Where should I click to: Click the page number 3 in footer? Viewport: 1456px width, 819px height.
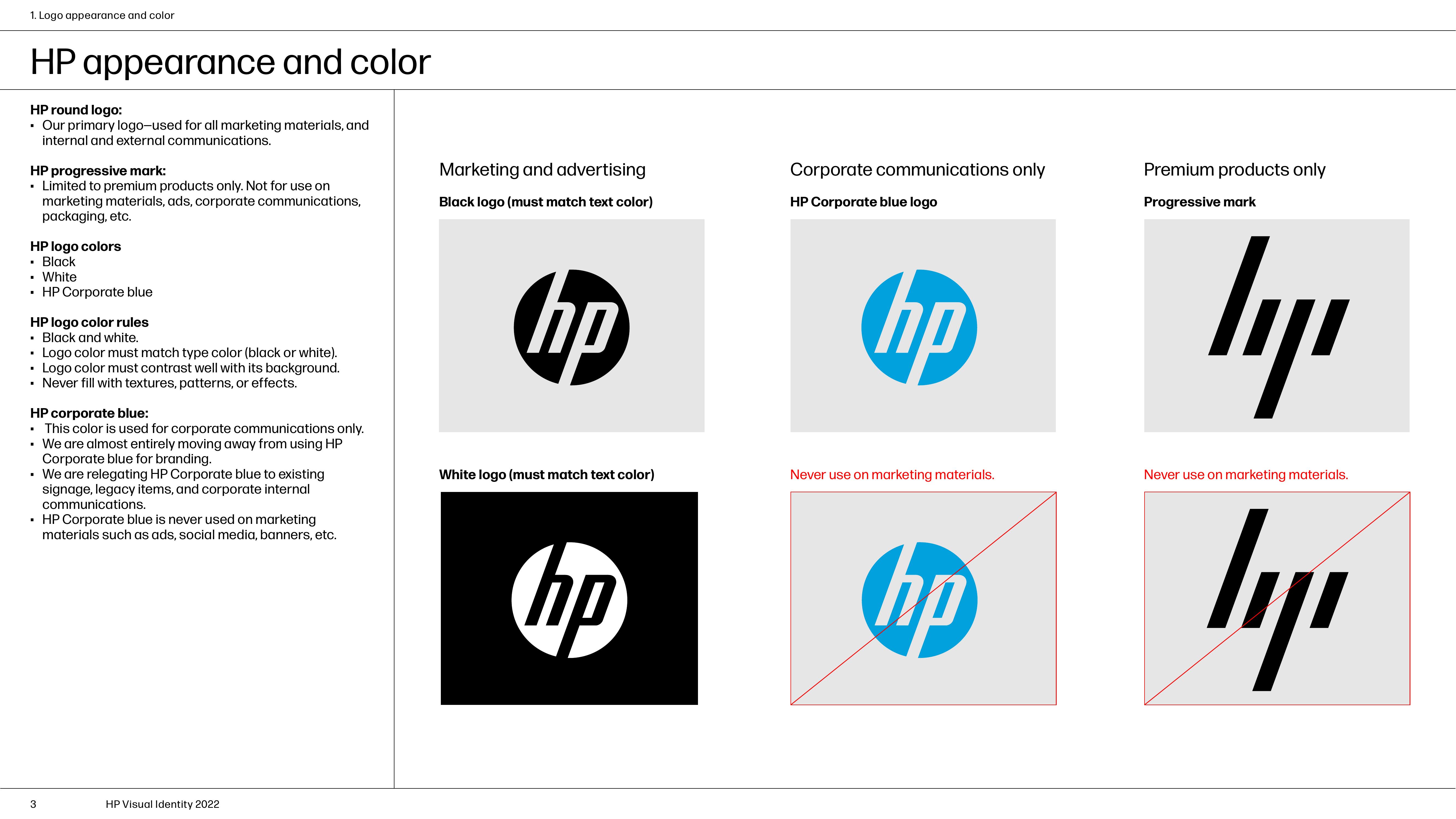point(33,804)
